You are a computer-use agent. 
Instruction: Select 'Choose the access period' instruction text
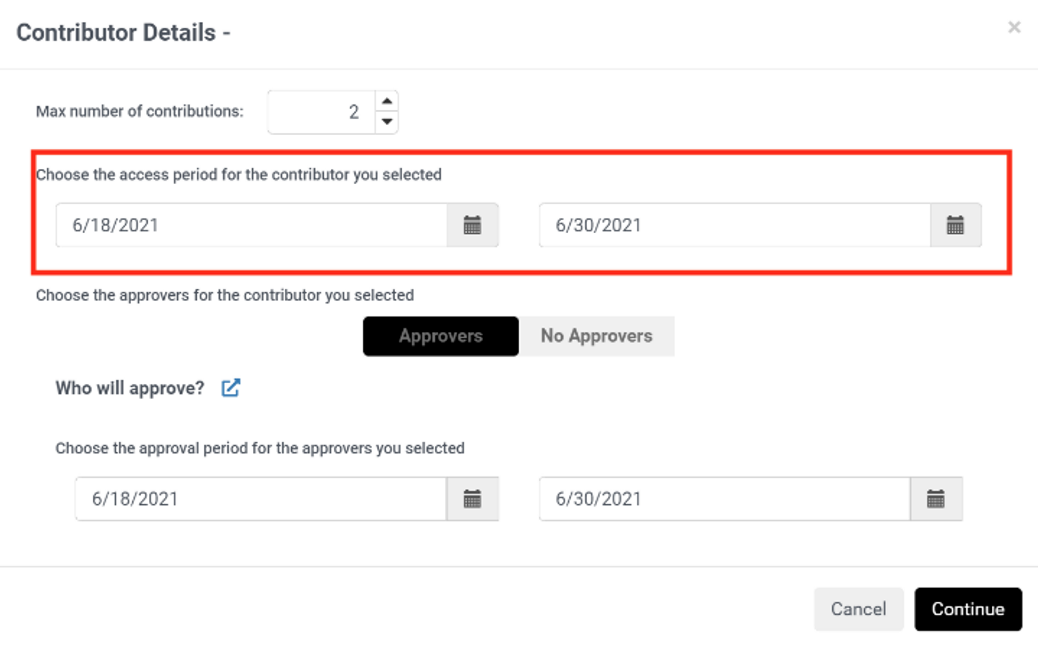pyautogui.click(x=239, y=175)
